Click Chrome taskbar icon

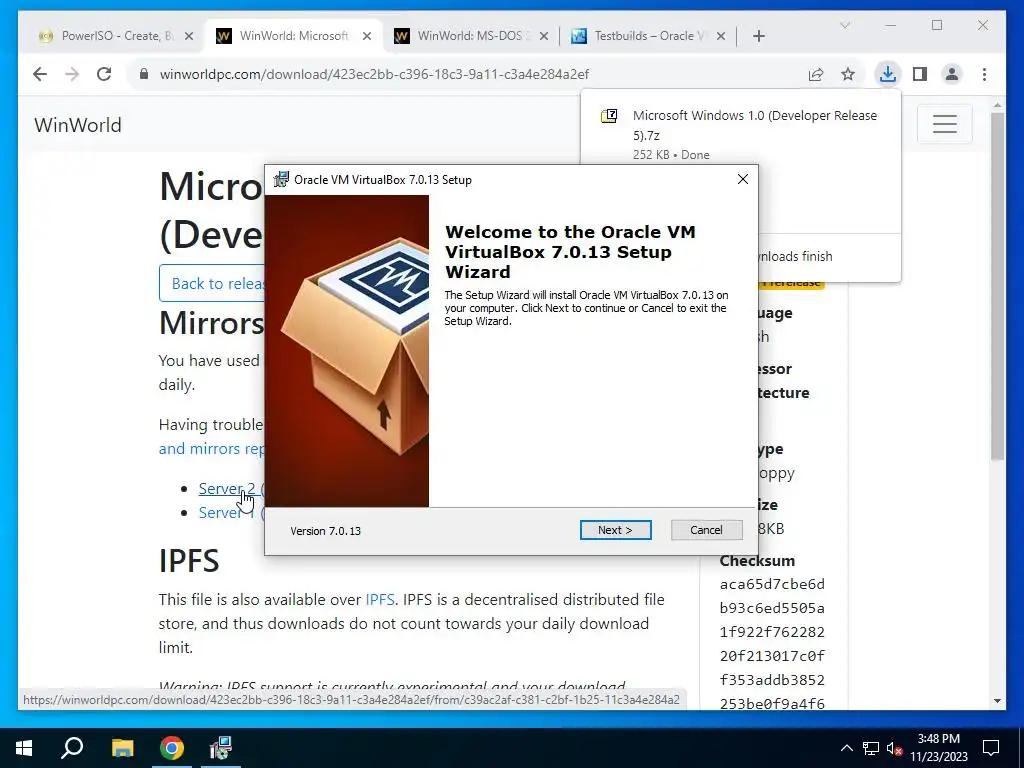point(172,748)
